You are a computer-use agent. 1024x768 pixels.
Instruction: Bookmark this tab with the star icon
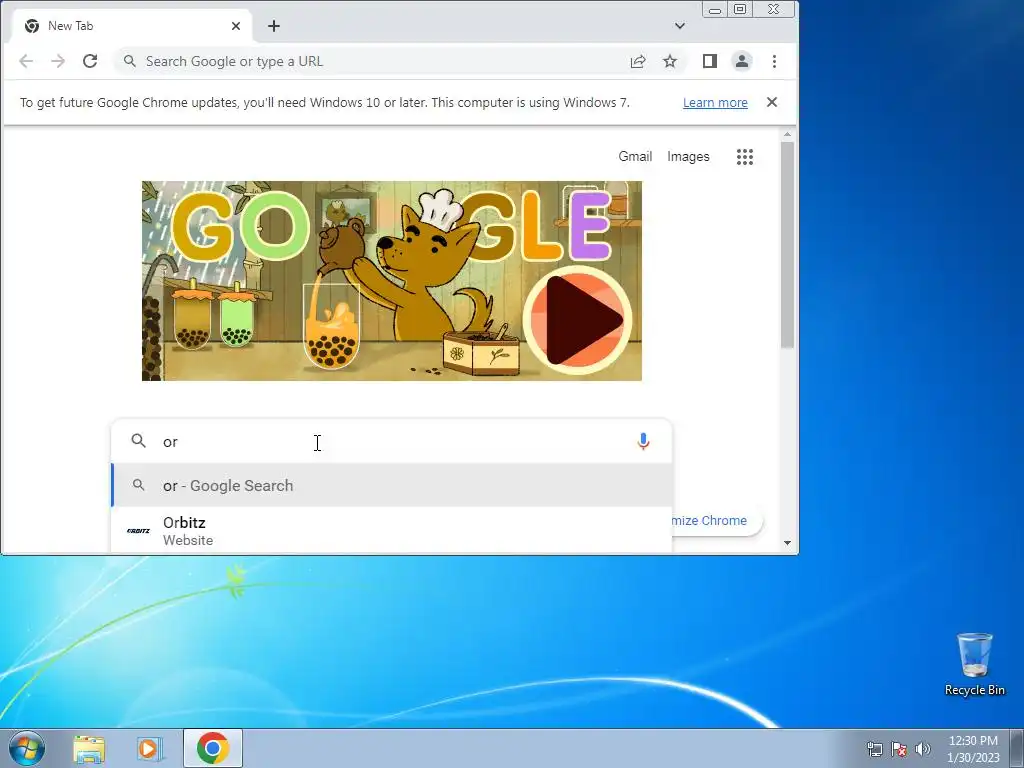coord(670,61)
